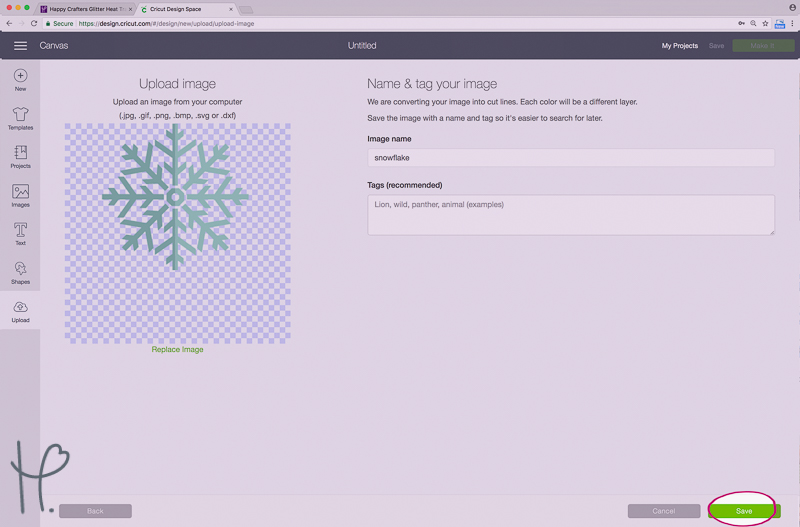Viewport: 800px width, 527px height.
Task: Click the Canvas label in header
Action: 54,46
